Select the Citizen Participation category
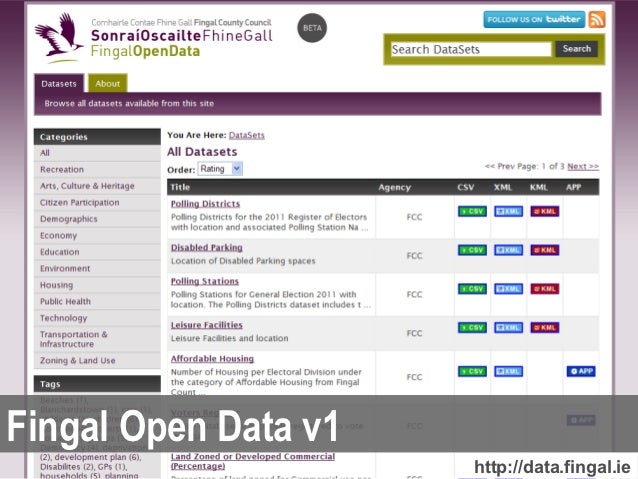The image size is (638, 479). (x=97, y=202)
